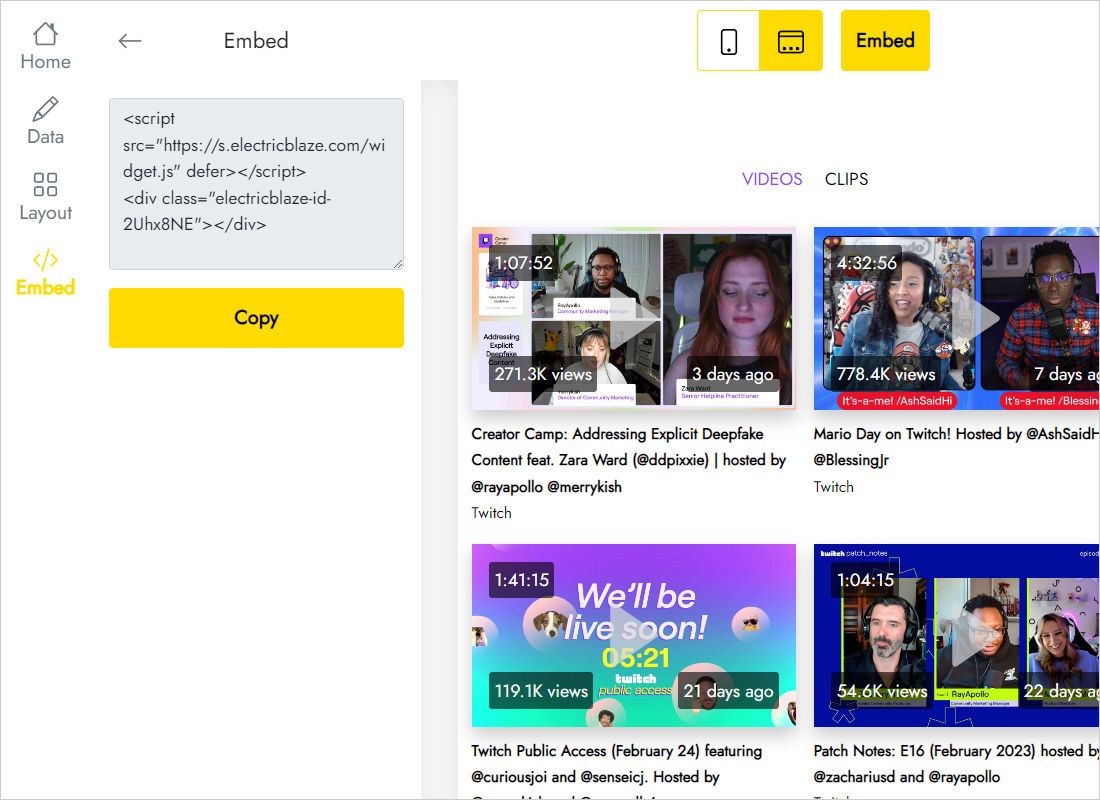Play the Mario Day on Twitch thumbnail
This screenshot has height=800, width=1100.
pos(957,319)
